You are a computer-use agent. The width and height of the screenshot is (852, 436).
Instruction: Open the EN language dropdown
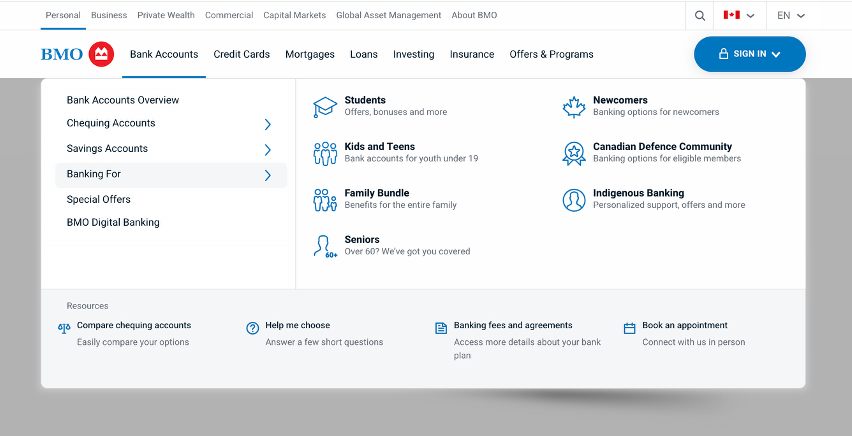[x=791, y=16]
